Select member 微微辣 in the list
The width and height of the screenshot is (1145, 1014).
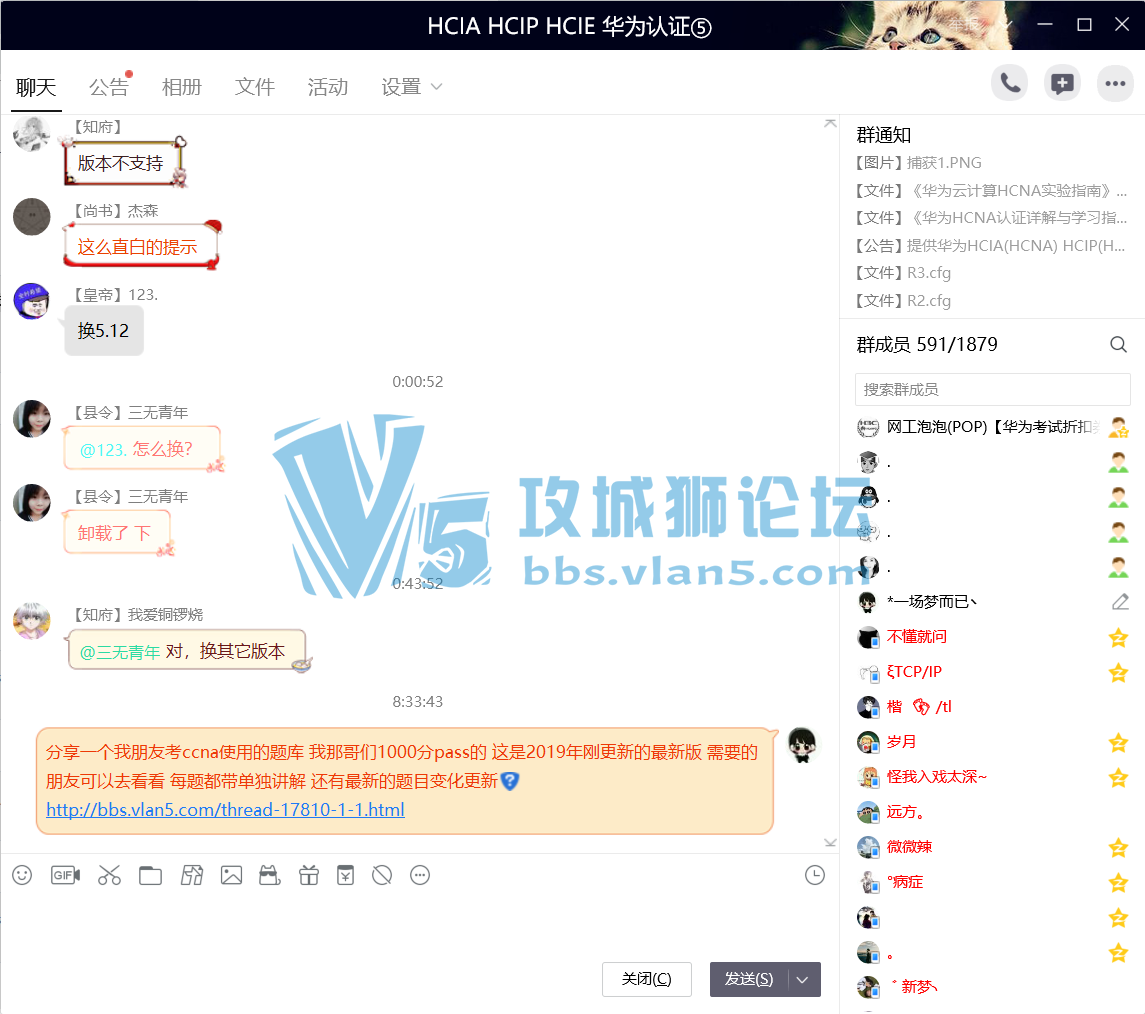pyautogui.click(x=992, y=848)
